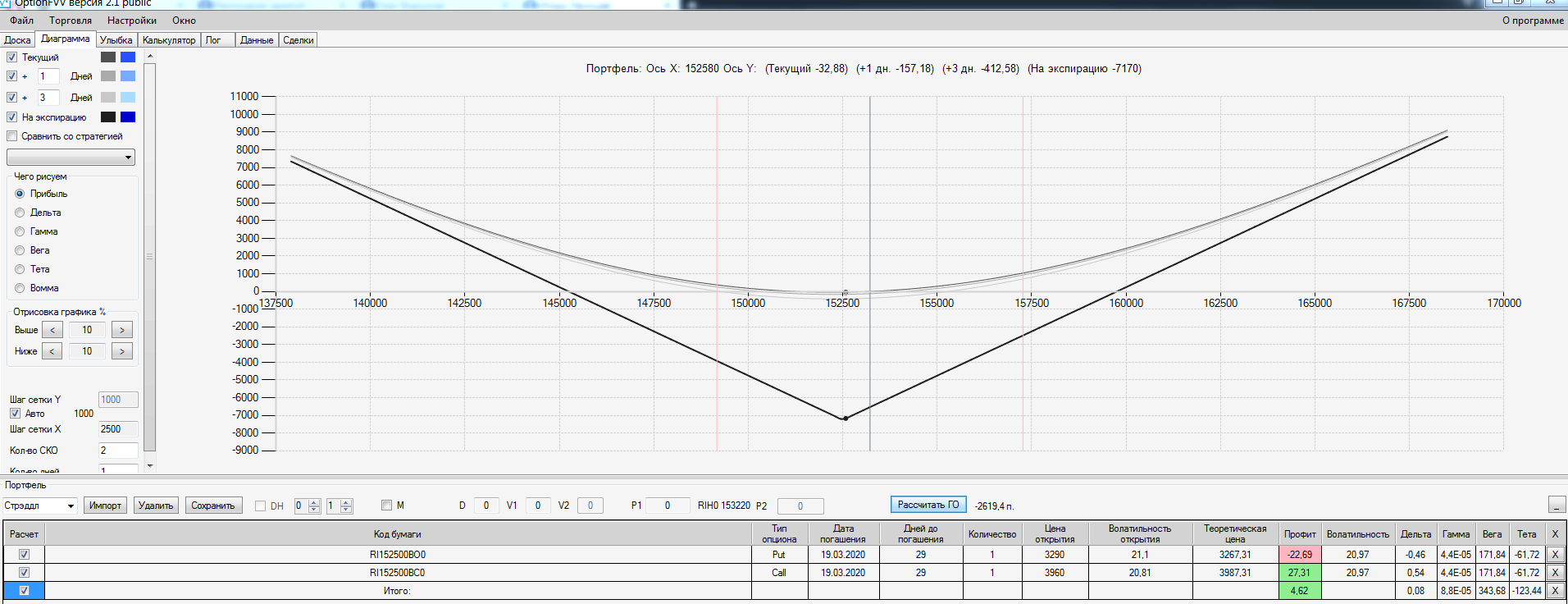Image resolution: width=1568 pixels, height=604 pixels.
Task: Open the Окно menu
Action: [185, 21]
